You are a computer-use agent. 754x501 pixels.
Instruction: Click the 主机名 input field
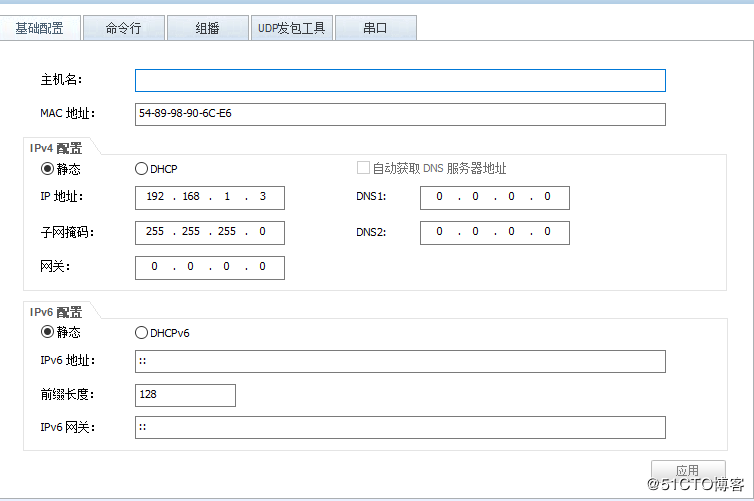click(400, 80)
